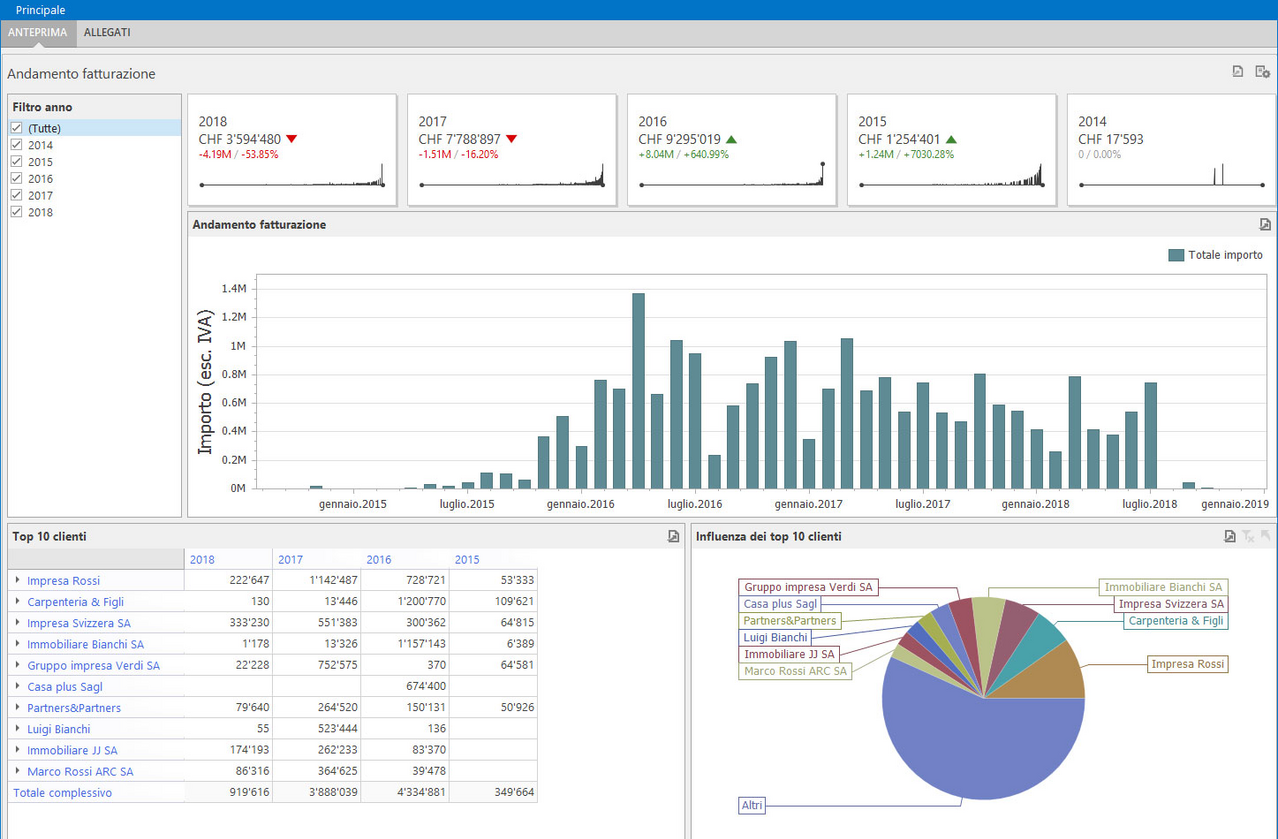The height and width of the screenshot is (839, 1278).
Task: Expand the Carpenteria & Figli row
Action: pos(18,601)
